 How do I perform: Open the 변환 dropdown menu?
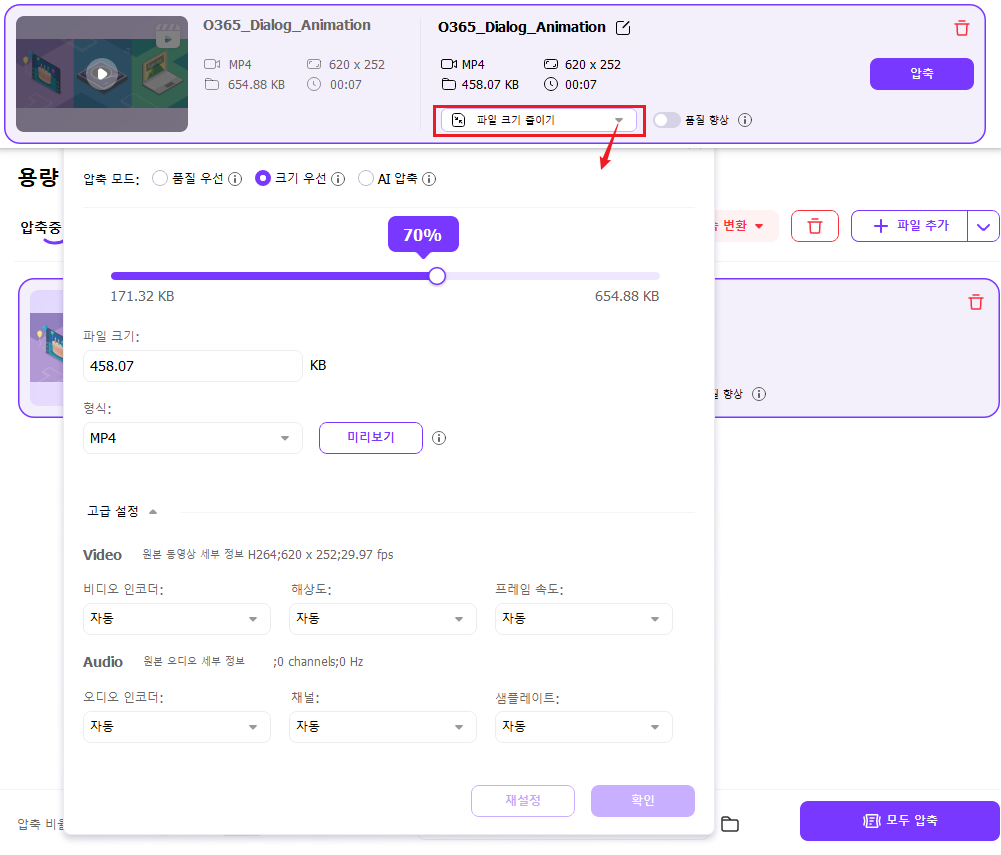coord(748,226)
